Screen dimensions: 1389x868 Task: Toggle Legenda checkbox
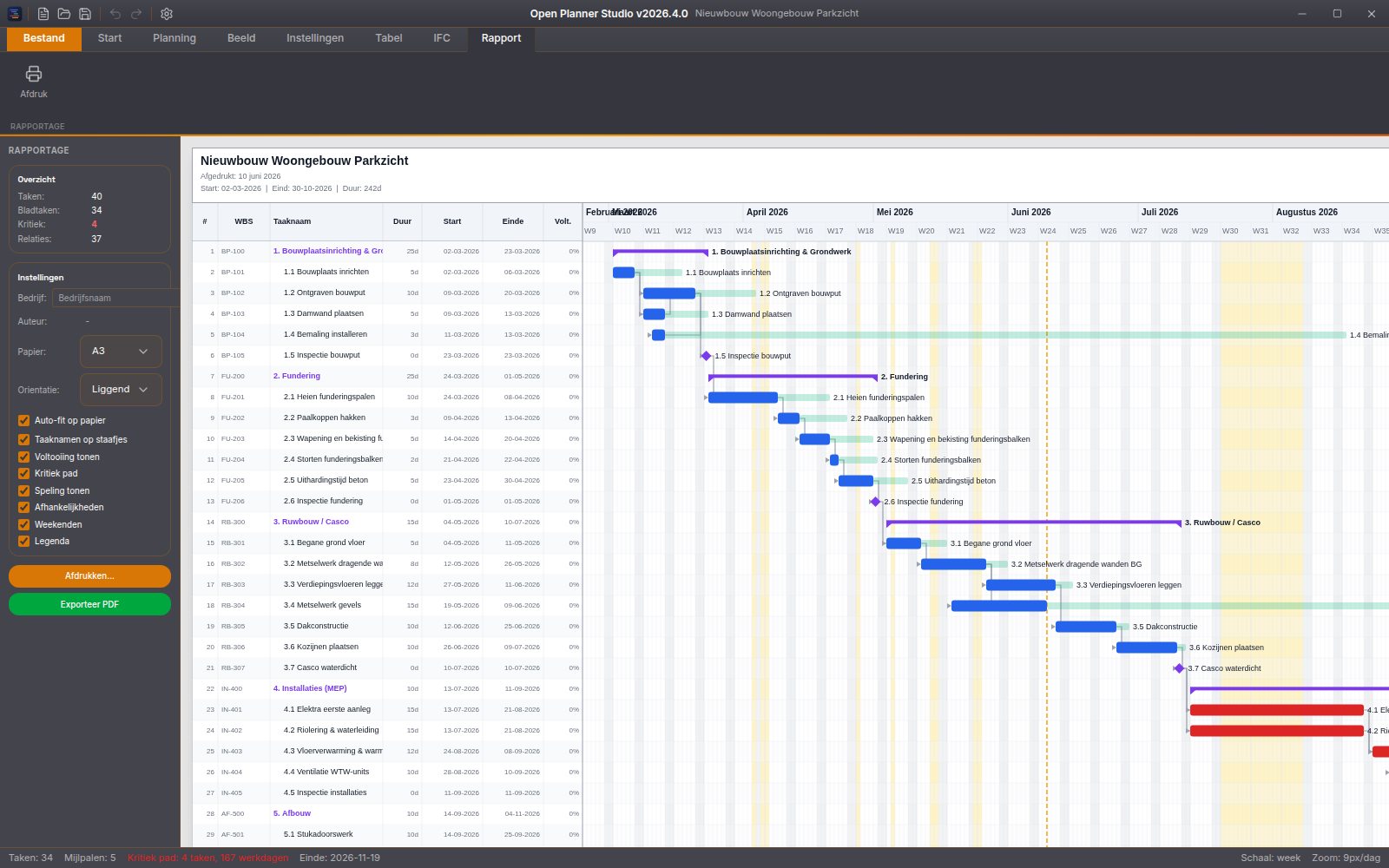click(24, 542)
